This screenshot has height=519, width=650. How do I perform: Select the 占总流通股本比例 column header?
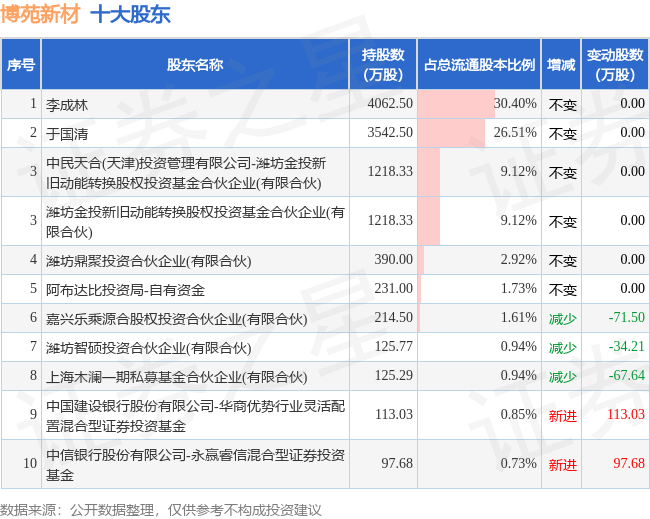479,65
